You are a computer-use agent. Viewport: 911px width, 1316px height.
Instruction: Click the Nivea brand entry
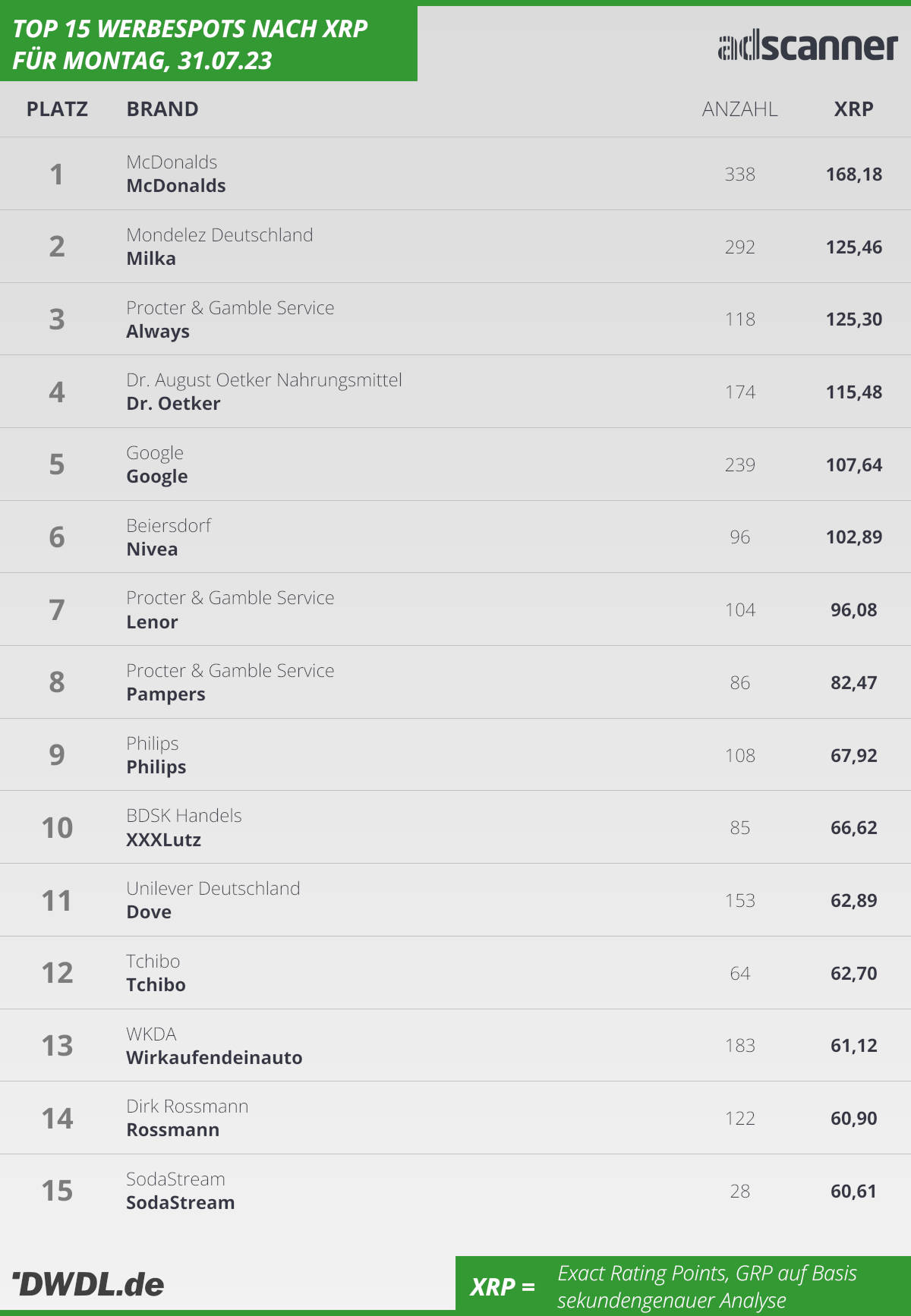click(152, 549)
